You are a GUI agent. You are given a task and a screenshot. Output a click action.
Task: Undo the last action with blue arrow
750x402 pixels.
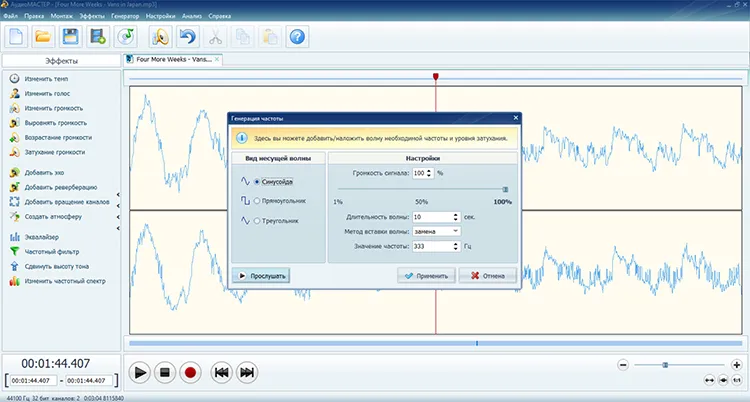click(188, 36)
